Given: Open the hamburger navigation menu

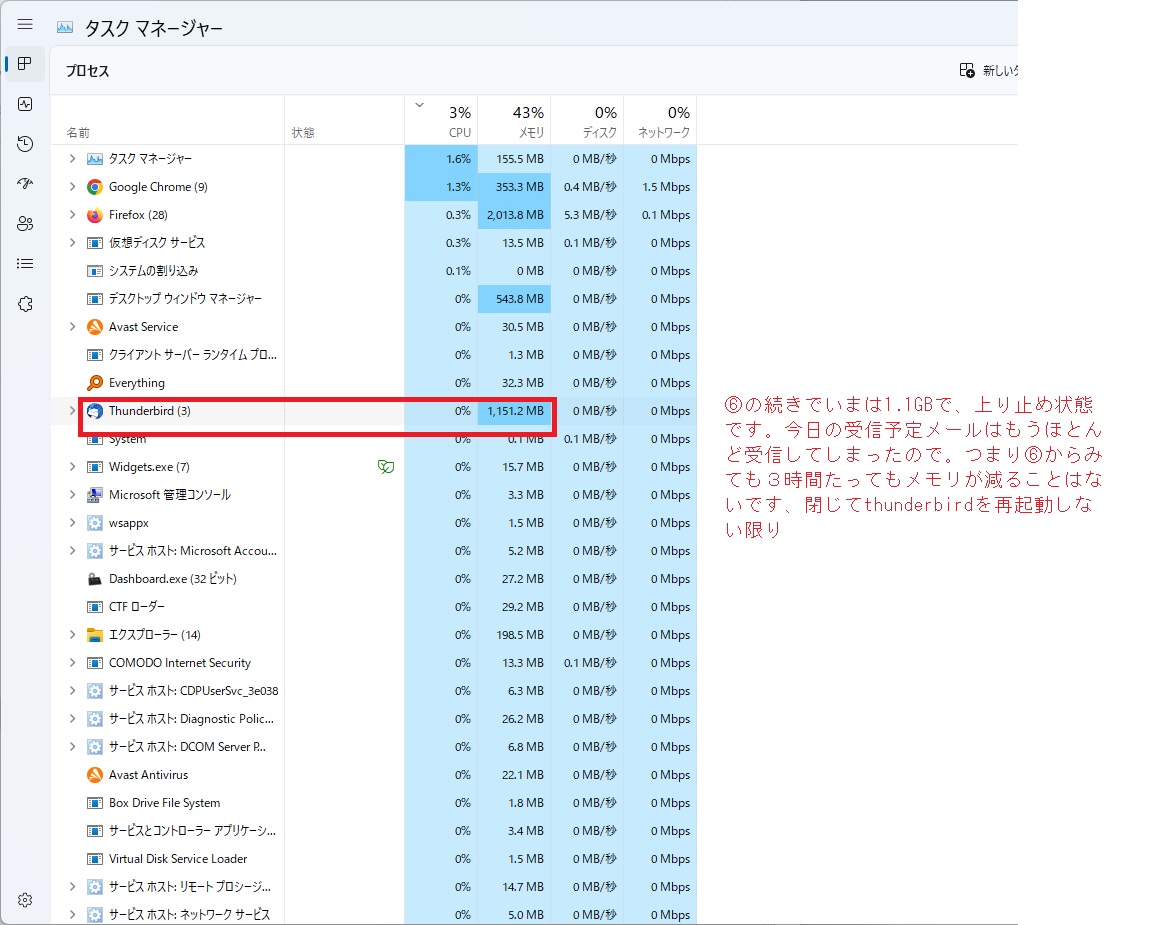Looking at the screenshot, I should pyautogui.click(x=25, y=25).
